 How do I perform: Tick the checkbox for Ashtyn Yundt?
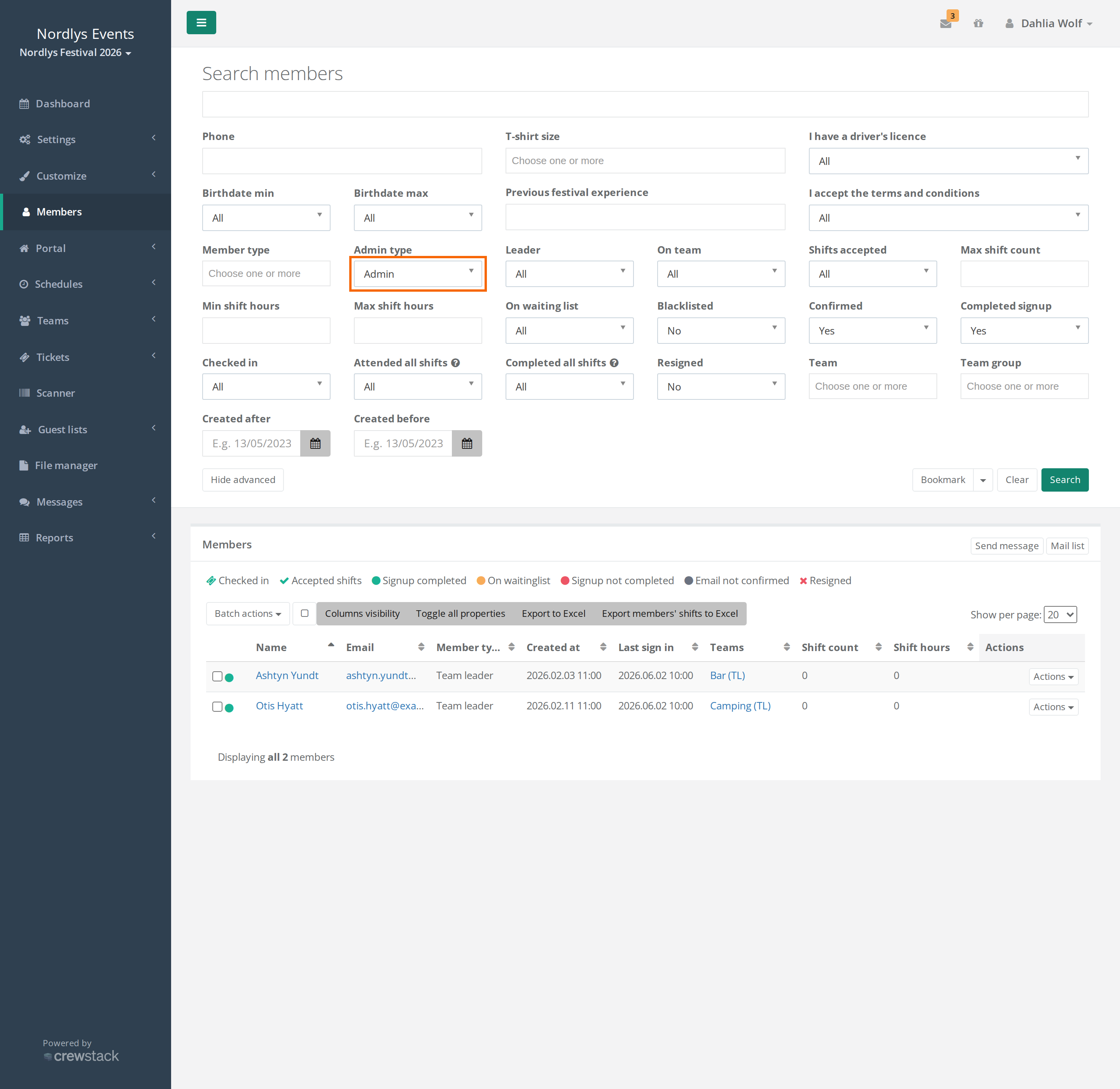[217, 676]
